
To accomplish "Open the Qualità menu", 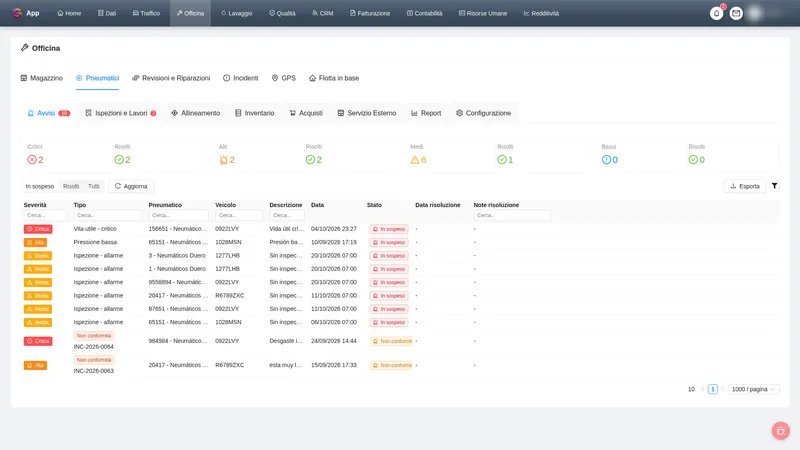I will pyautogui.click(x=282, y=13).
